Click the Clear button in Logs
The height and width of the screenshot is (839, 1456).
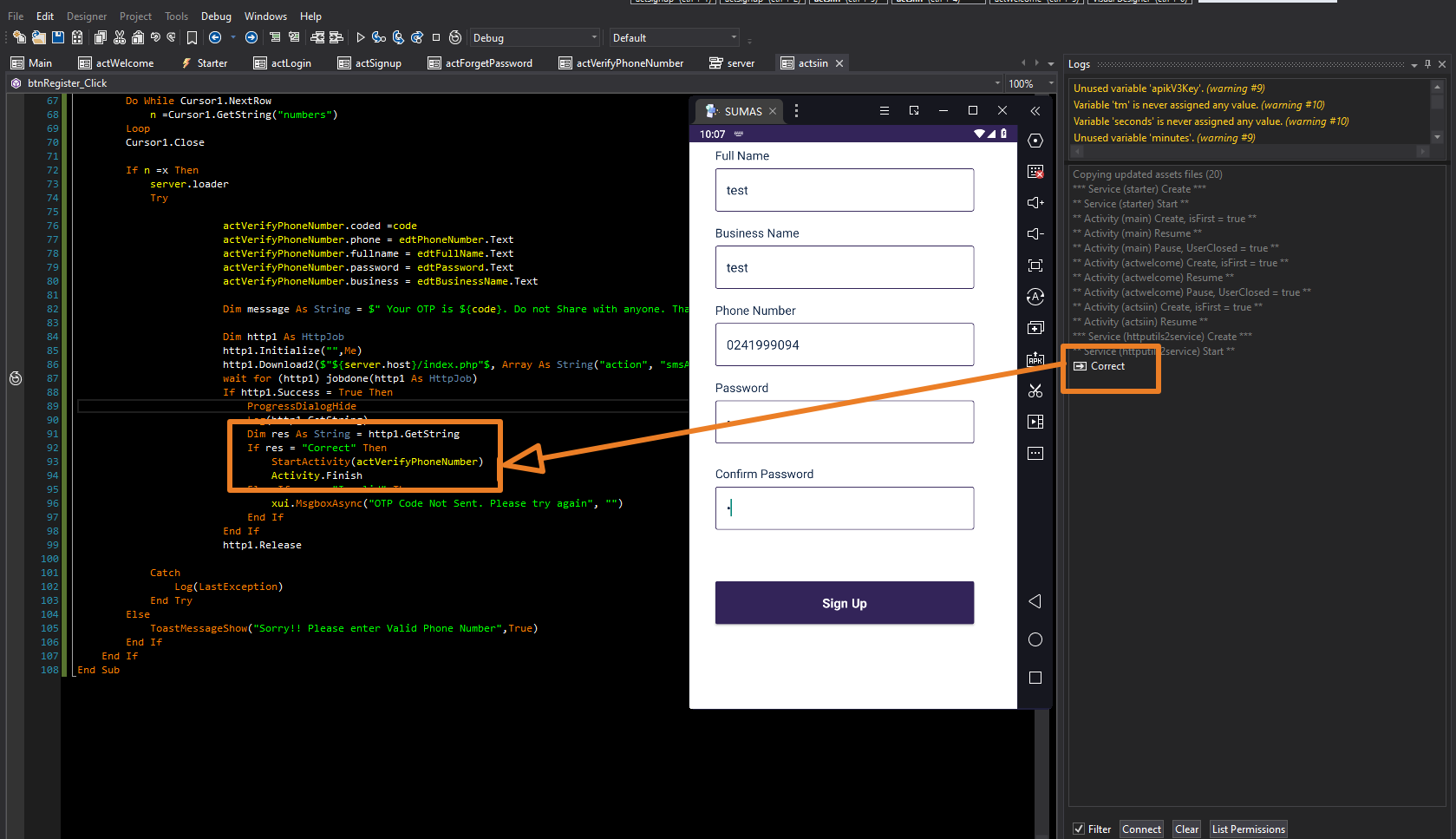pyautogui.click(x=1186, y=829)
